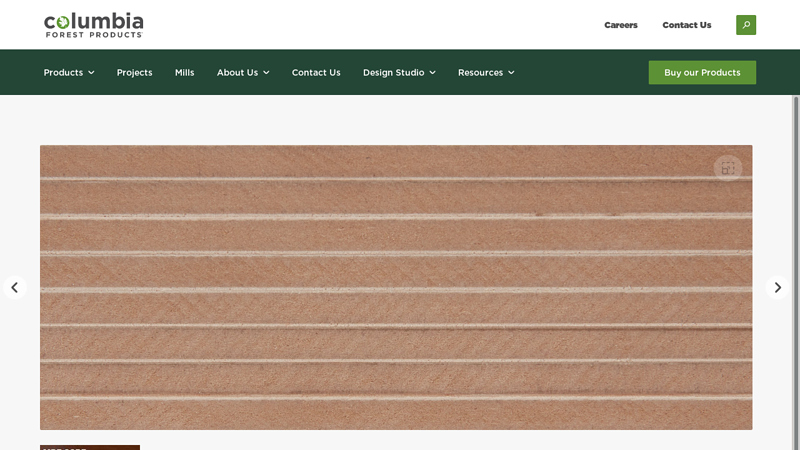Click the Buy our Products button

pyautogui.click(x=702, y=72)
